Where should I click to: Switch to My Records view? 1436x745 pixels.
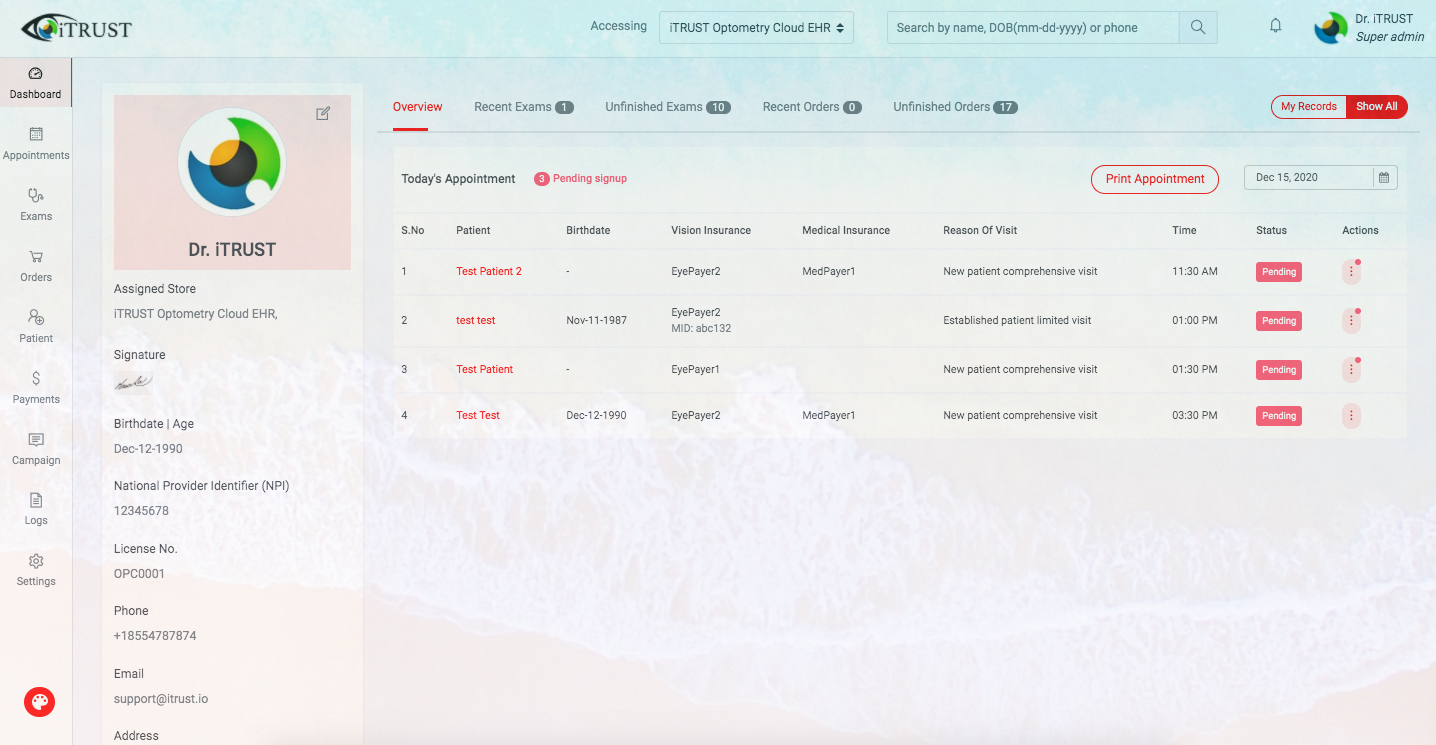click(1307, 106)
